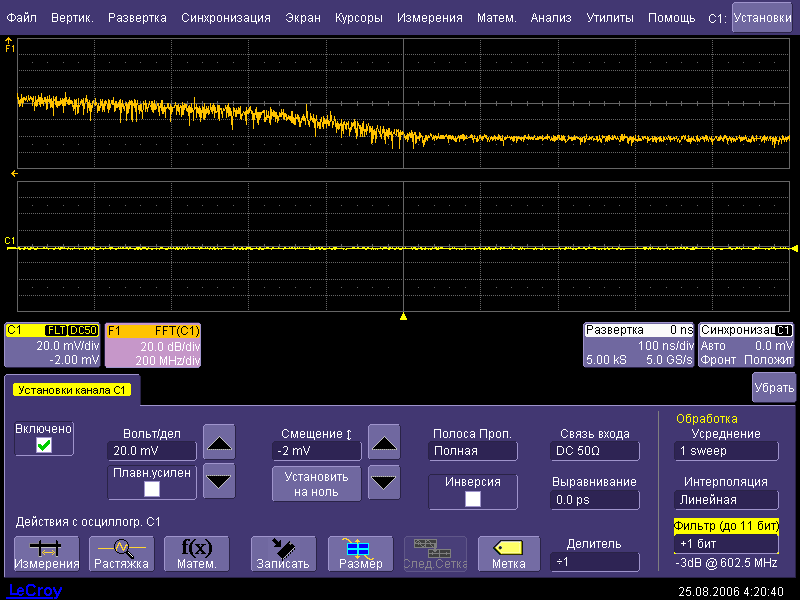Click the Метка label icon button
The width and height of the screenshot is (800, 600).
coord(508,553)
